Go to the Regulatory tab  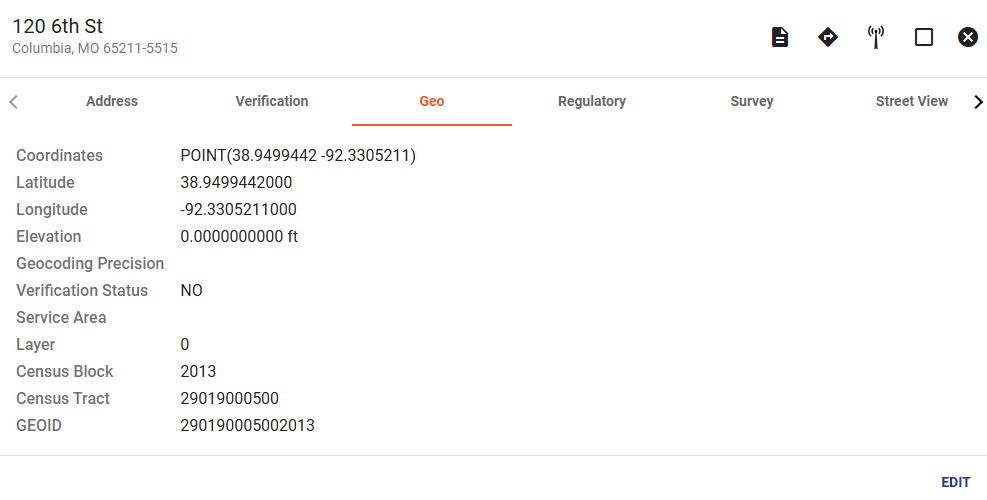(592, 101)
